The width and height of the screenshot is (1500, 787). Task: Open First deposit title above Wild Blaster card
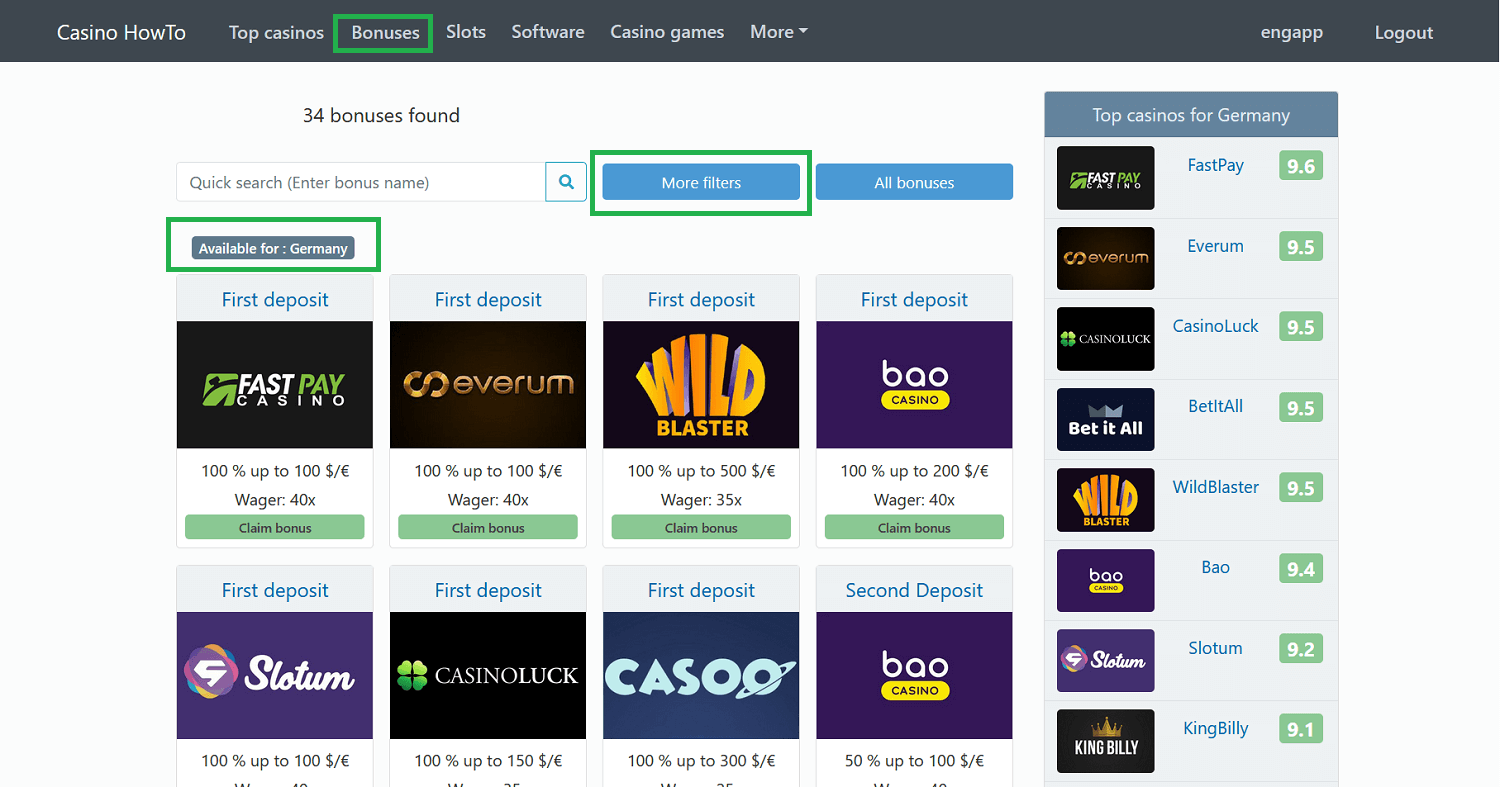701,299
